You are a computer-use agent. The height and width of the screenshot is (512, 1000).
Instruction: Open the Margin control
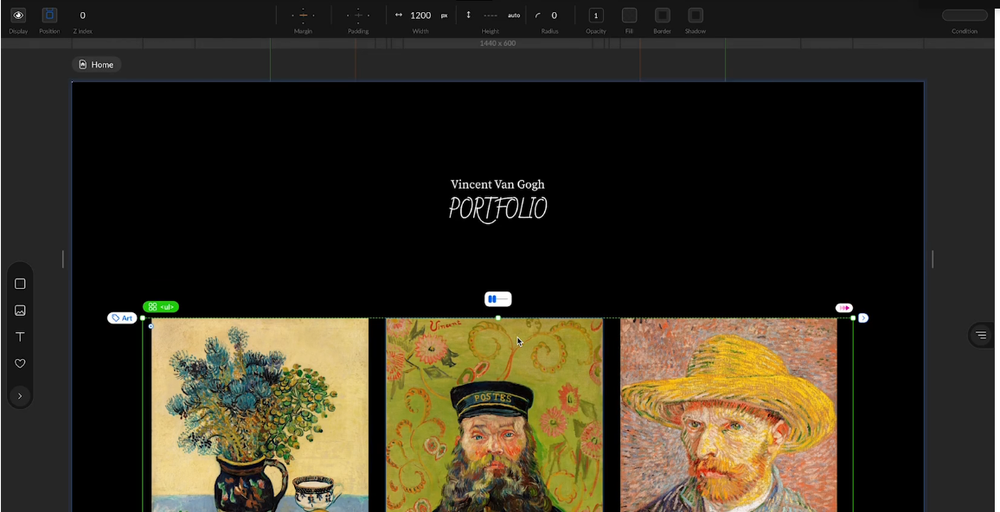pos(303,15)
